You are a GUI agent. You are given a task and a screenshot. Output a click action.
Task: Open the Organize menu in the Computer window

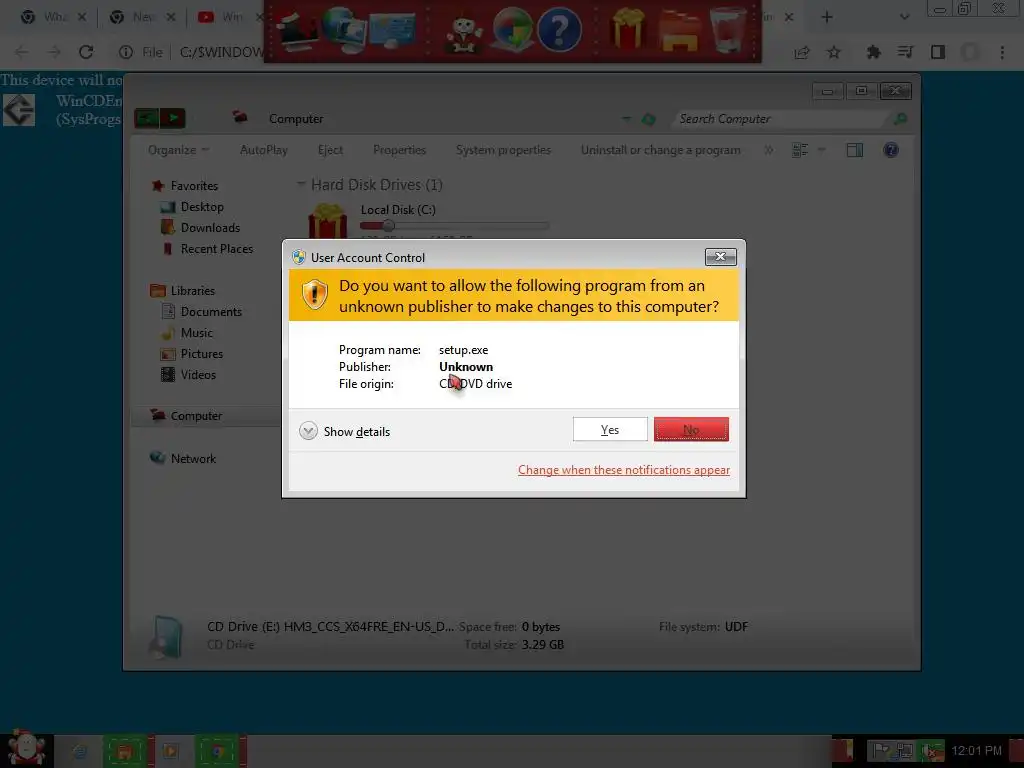click(178, 150)
